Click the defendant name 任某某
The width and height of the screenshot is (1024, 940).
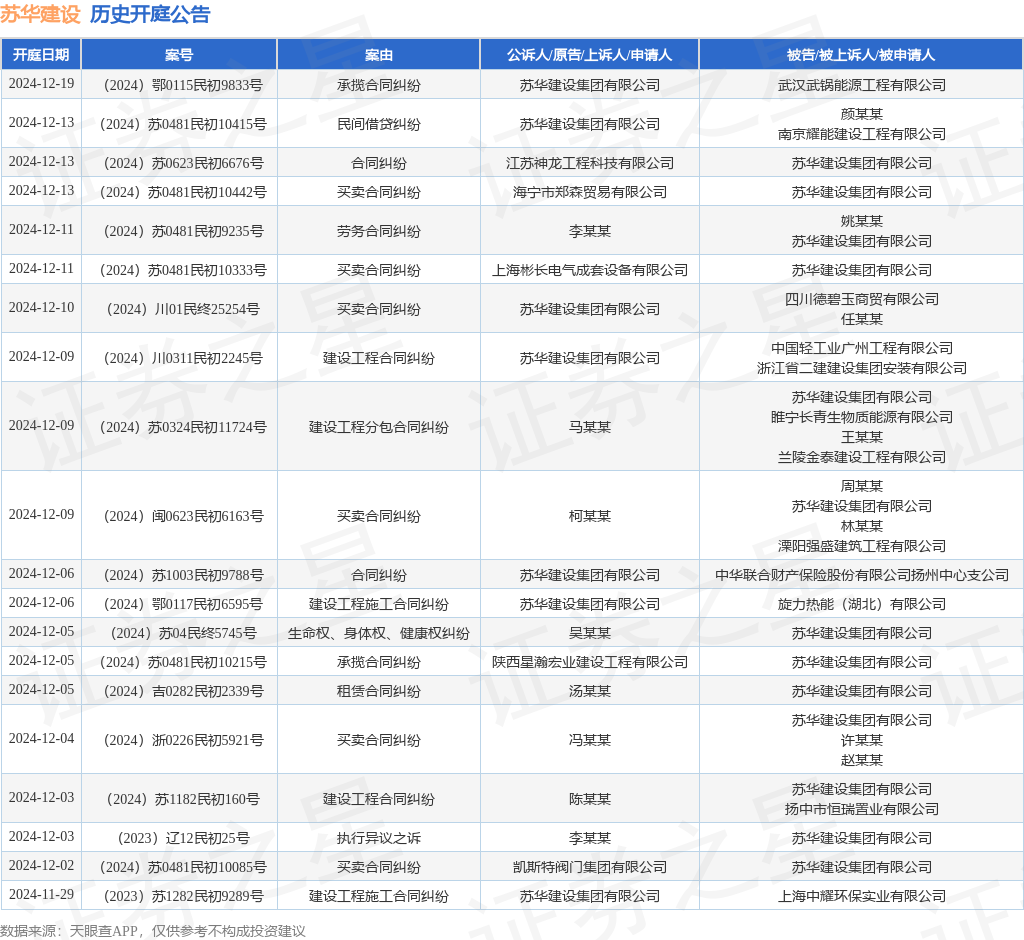pyautogui.click(x=862, y=319)
